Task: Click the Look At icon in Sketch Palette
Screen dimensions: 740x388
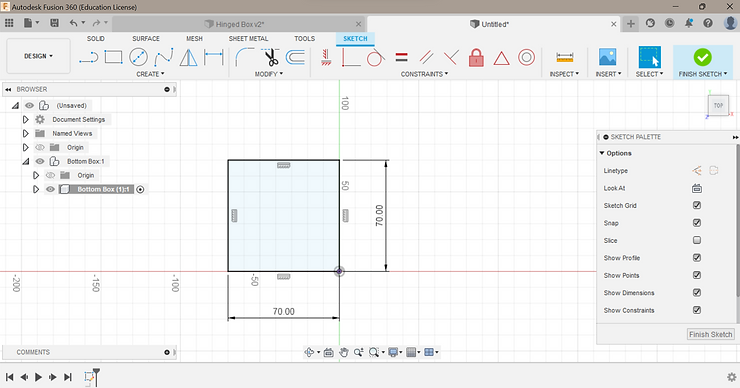Action: point(697,188)
